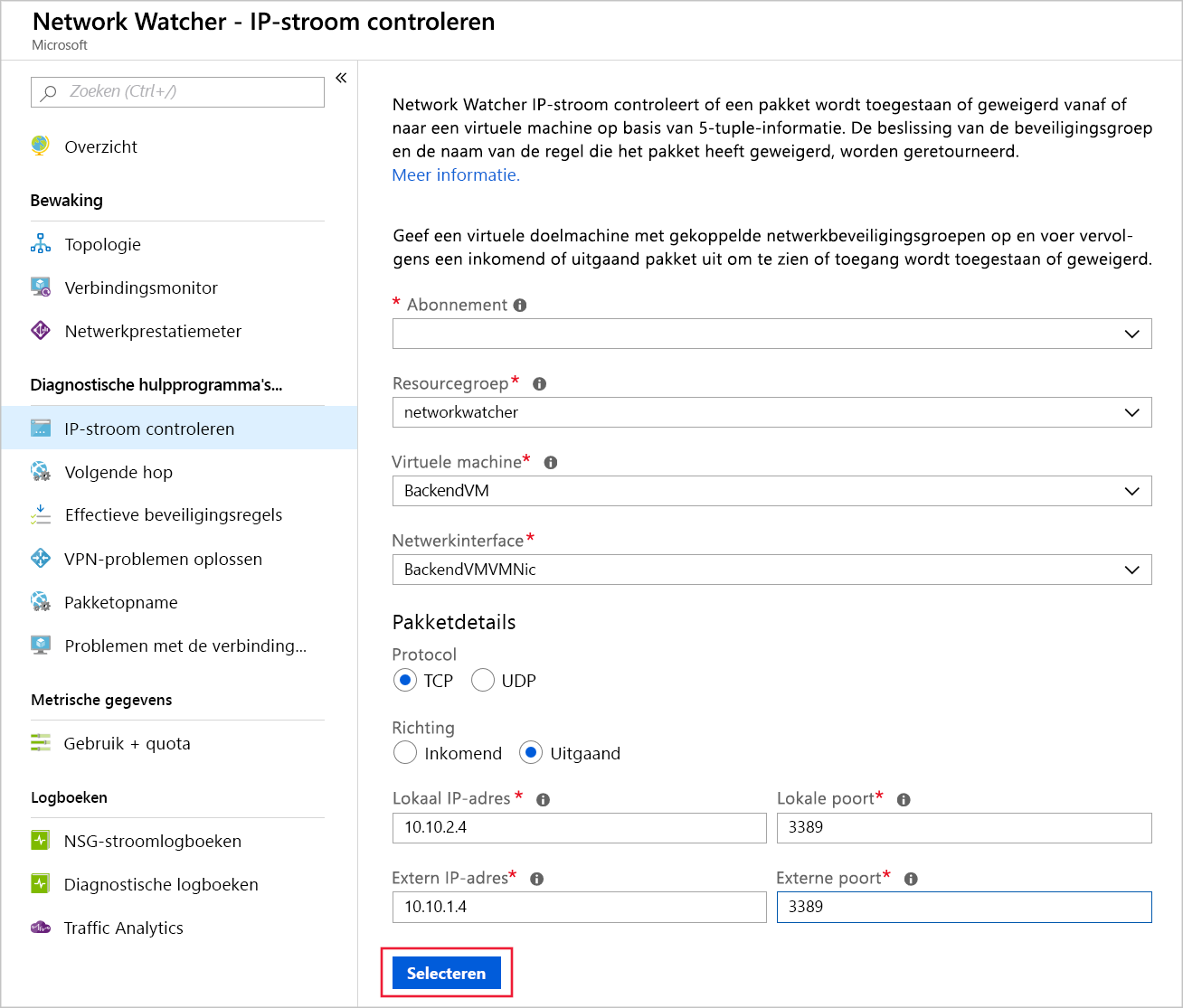Click the Selecteren button
The image size is (1183, 1008).
[447, 973]
